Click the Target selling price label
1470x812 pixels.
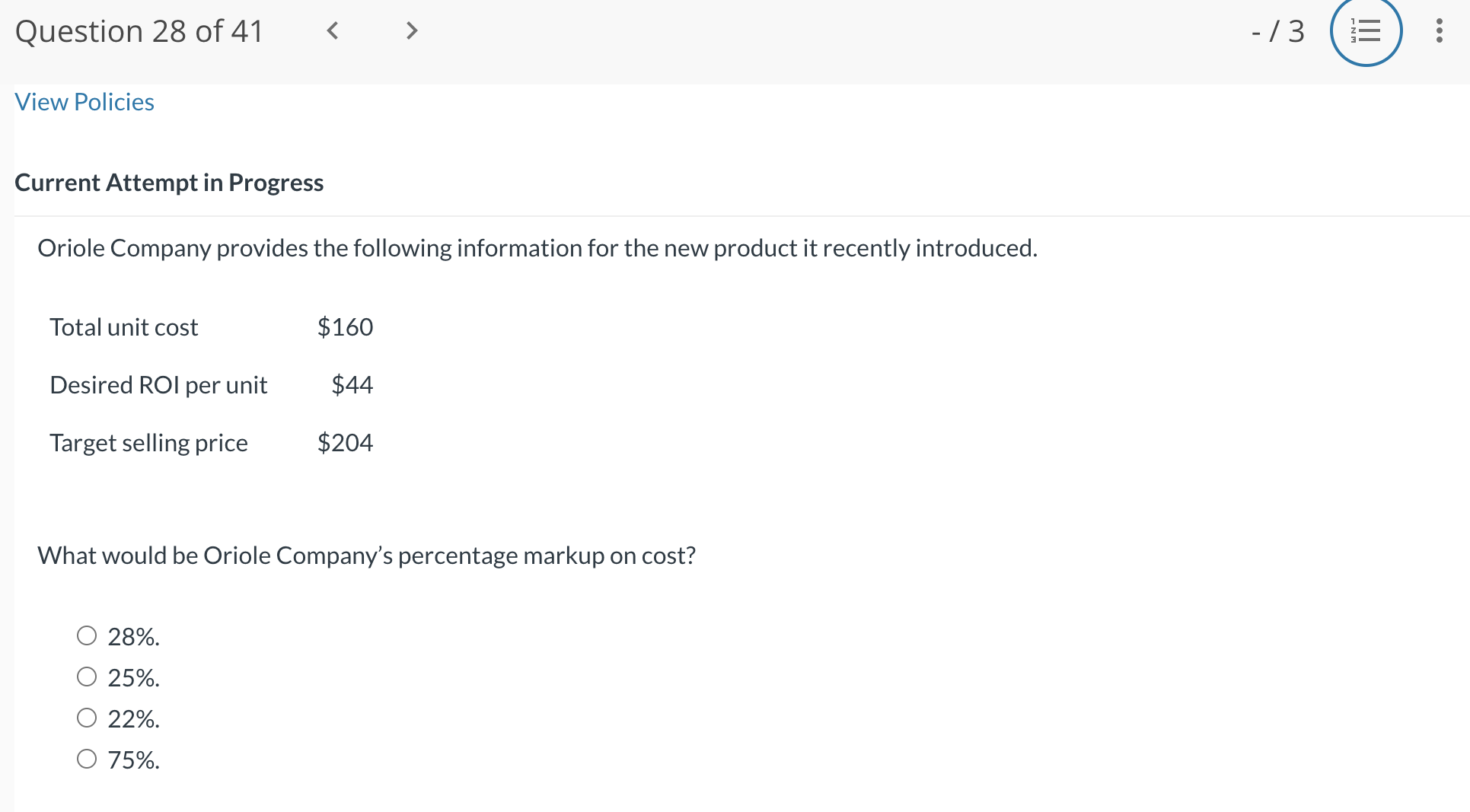tap(148, 443)
